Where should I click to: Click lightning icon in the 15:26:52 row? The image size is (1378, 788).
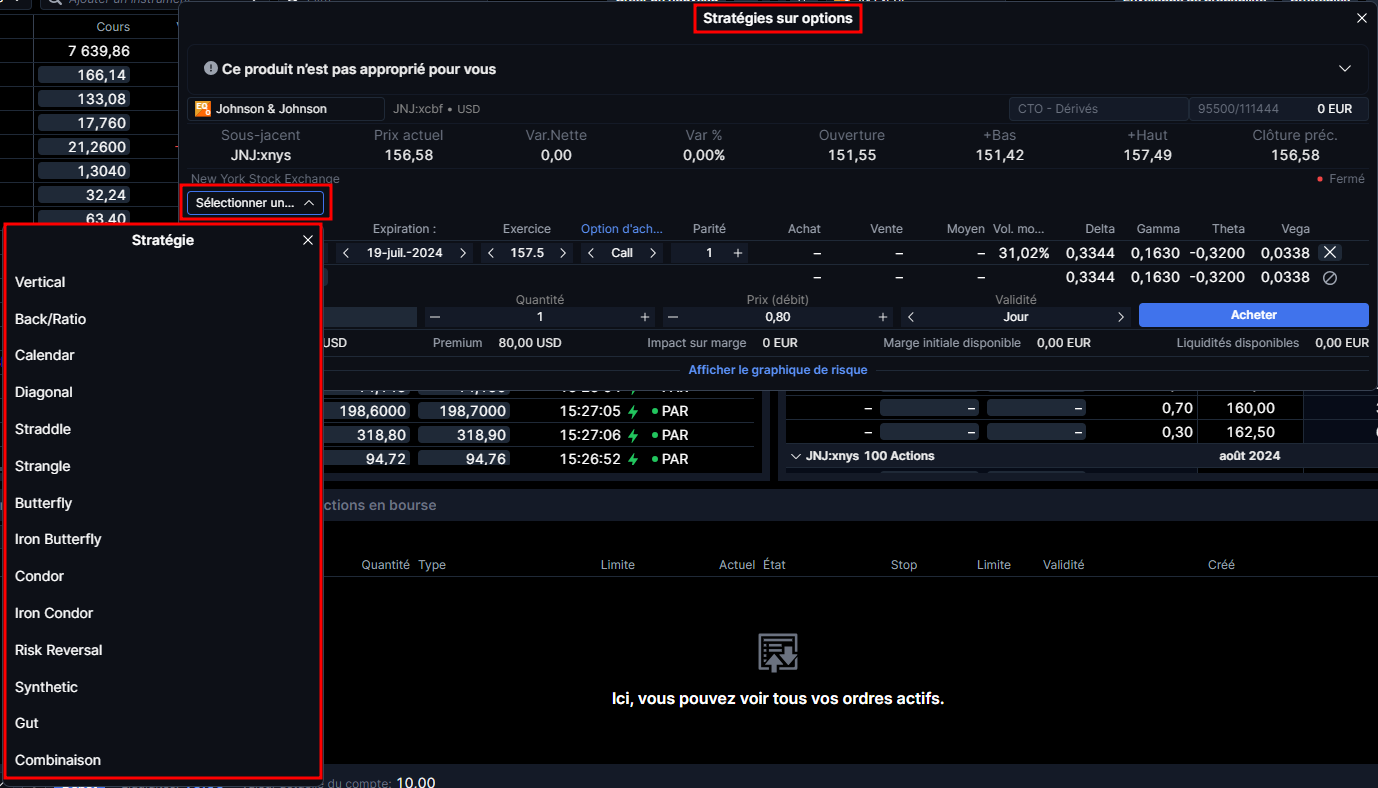click(x=633, y=459)
